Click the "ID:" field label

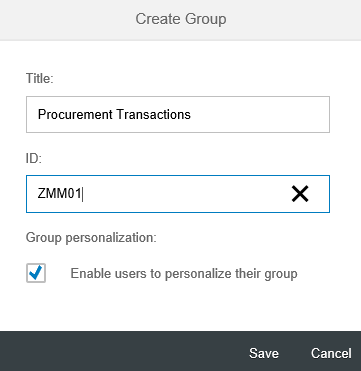click(34, 159)
